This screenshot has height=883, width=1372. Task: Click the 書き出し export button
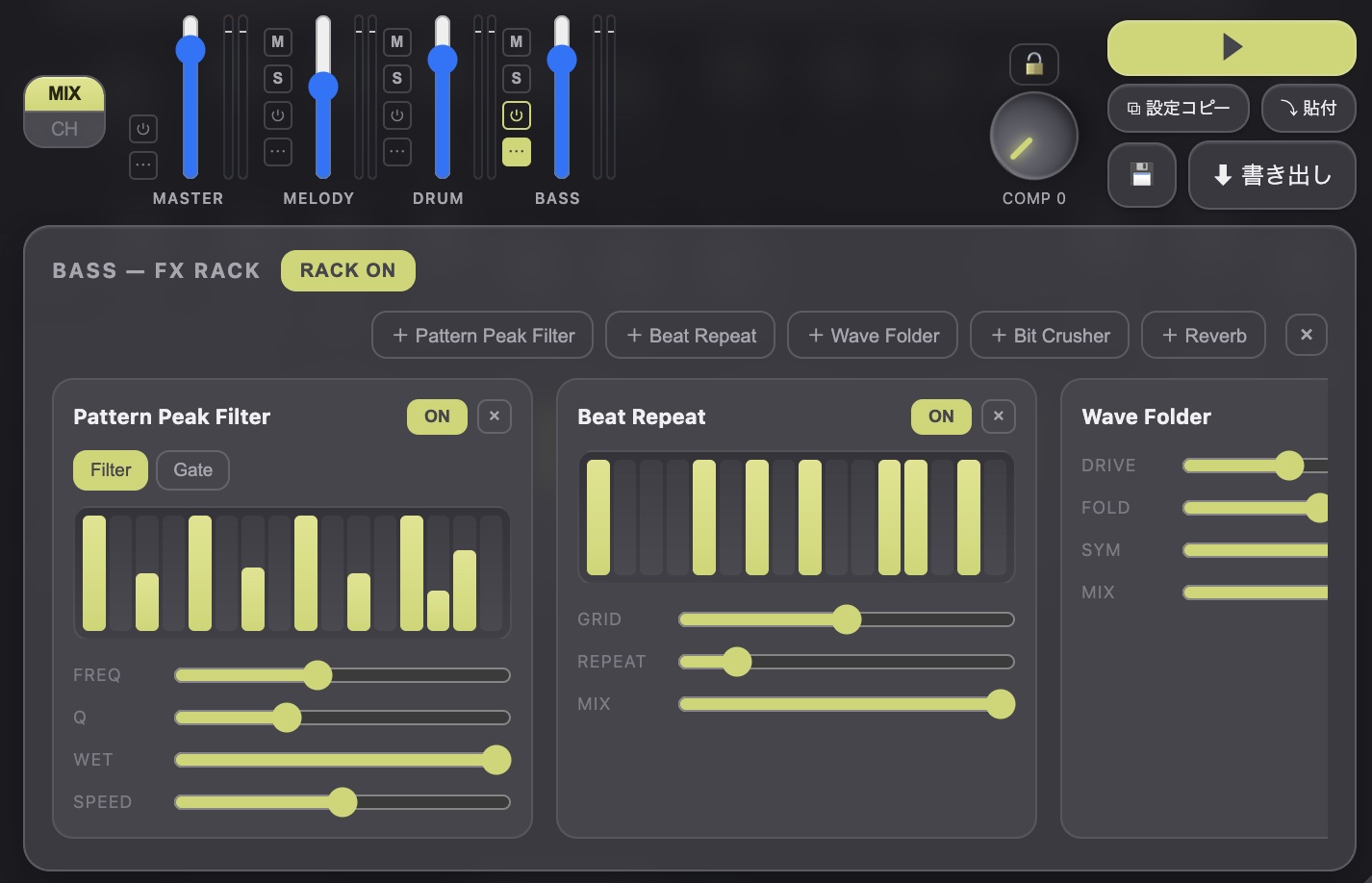click(1272, 175)
